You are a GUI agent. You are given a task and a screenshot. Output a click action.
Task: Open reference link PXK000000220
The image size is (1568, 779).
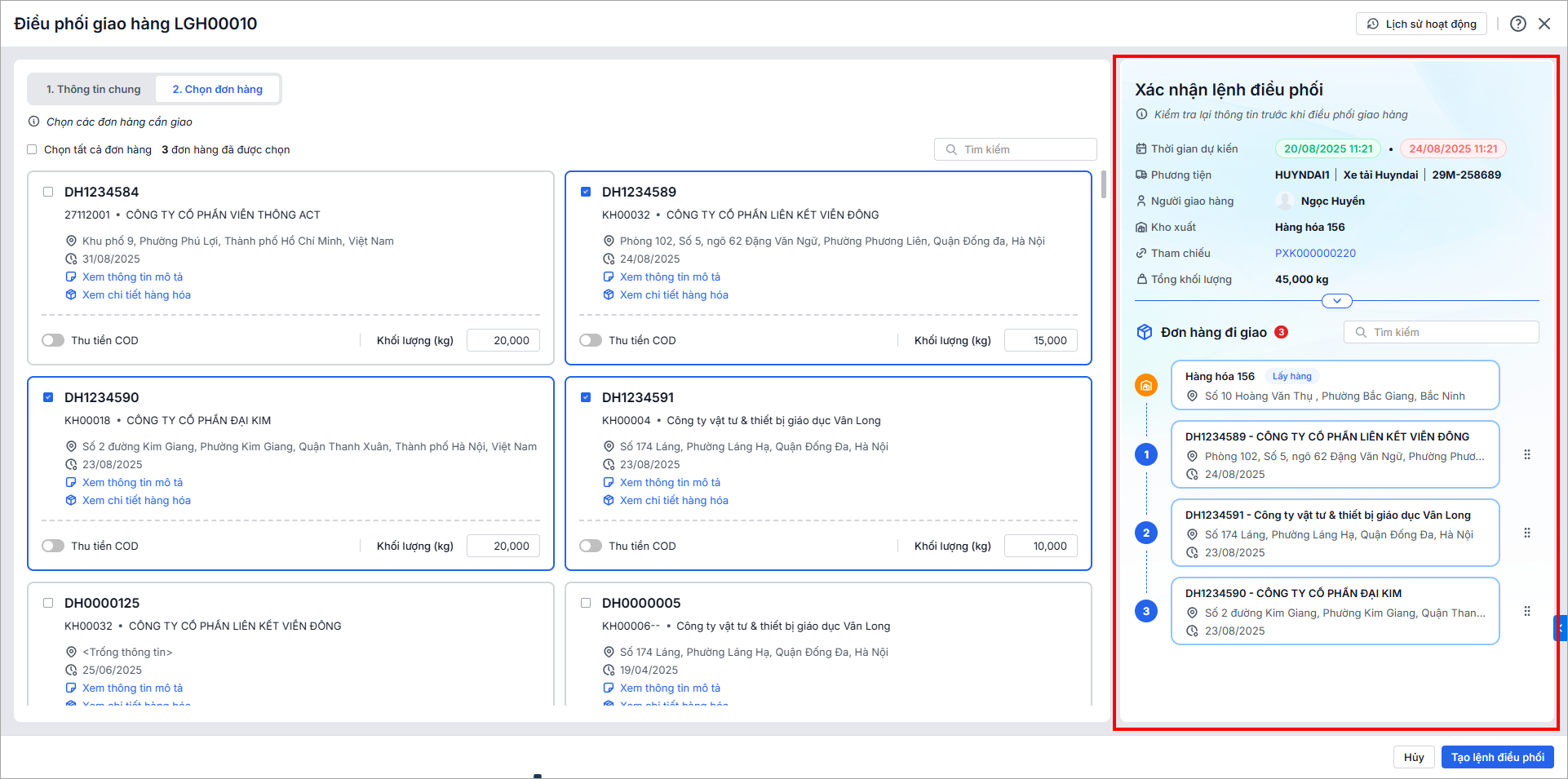tap(1315, 254)
